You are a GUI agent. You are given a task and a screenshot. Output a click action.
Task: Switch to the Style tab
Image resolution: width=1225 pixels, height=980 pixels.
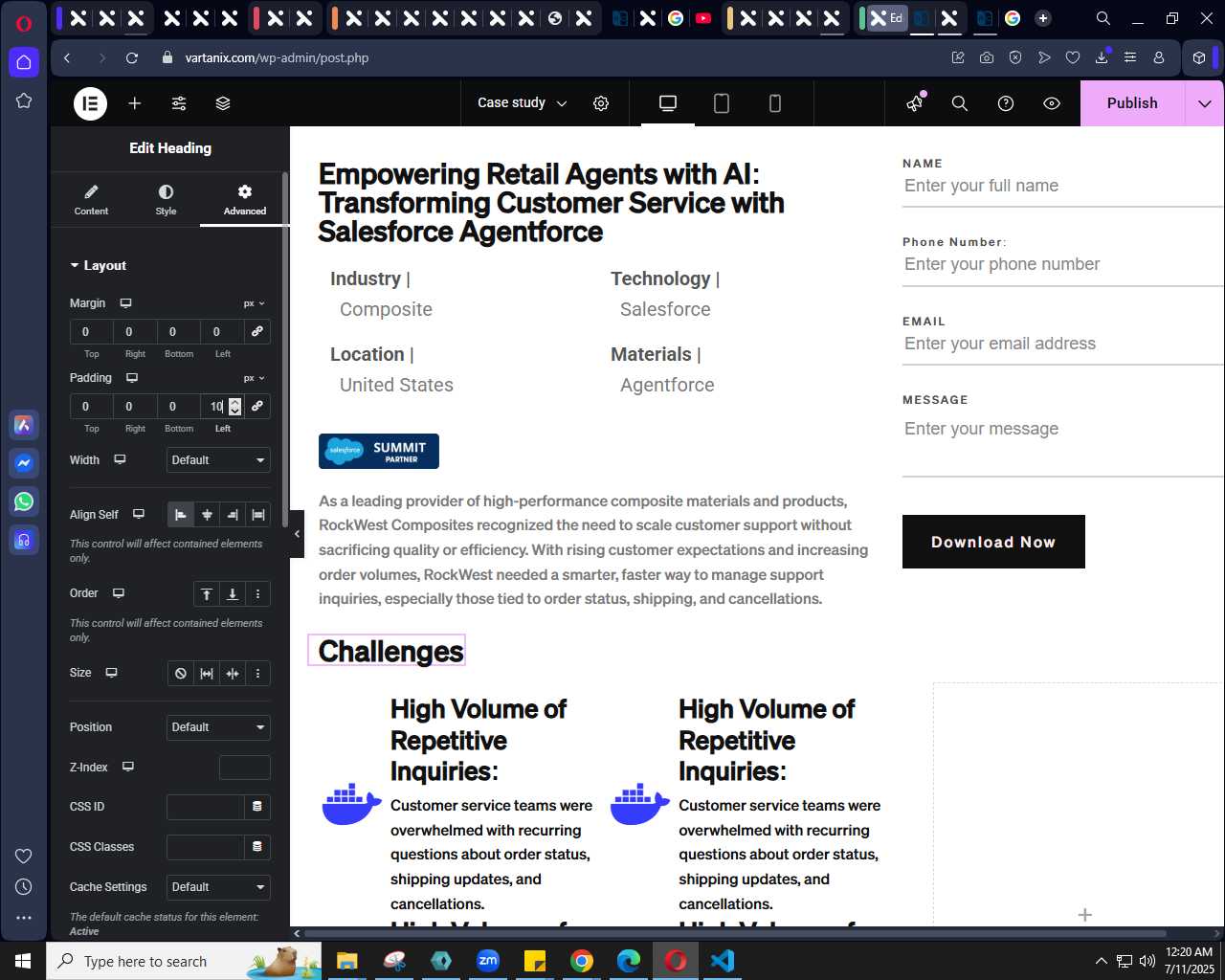point(166,200)
